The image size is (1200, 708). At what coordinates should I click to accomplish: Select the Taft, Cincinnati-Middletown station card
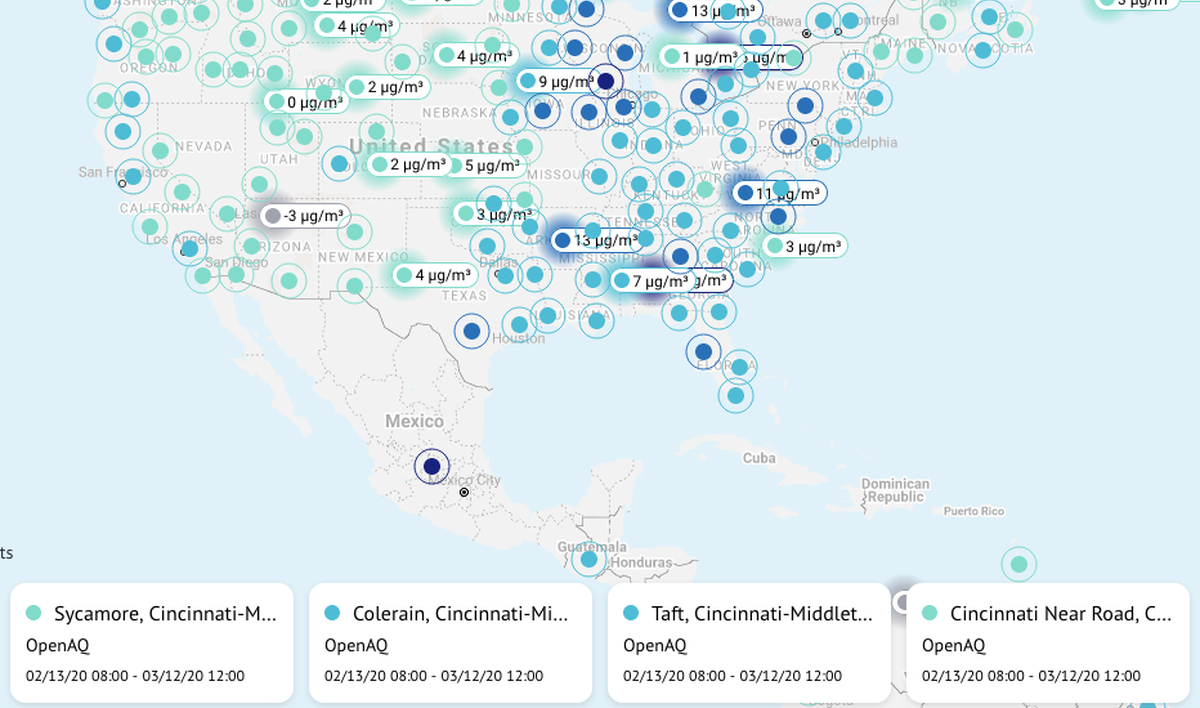(x=749, y=643)
